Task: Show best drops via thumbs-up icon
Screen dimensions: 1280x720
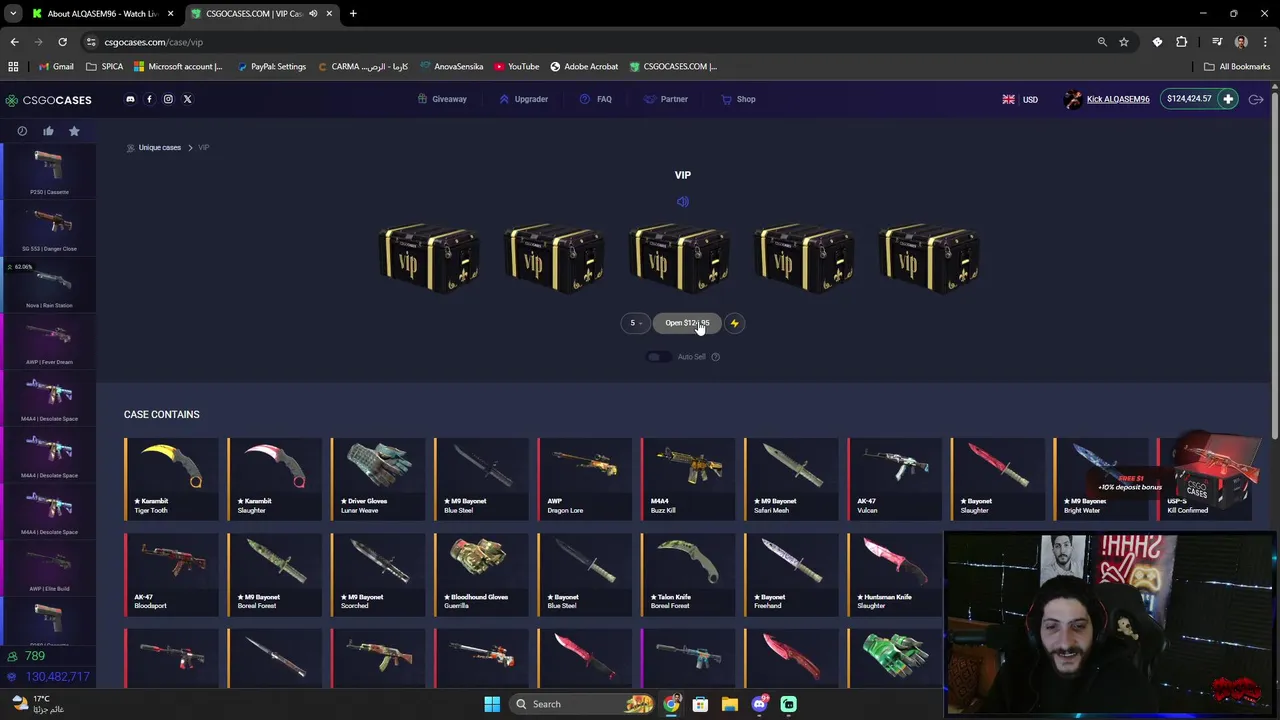Action: (x=48, y=131)
